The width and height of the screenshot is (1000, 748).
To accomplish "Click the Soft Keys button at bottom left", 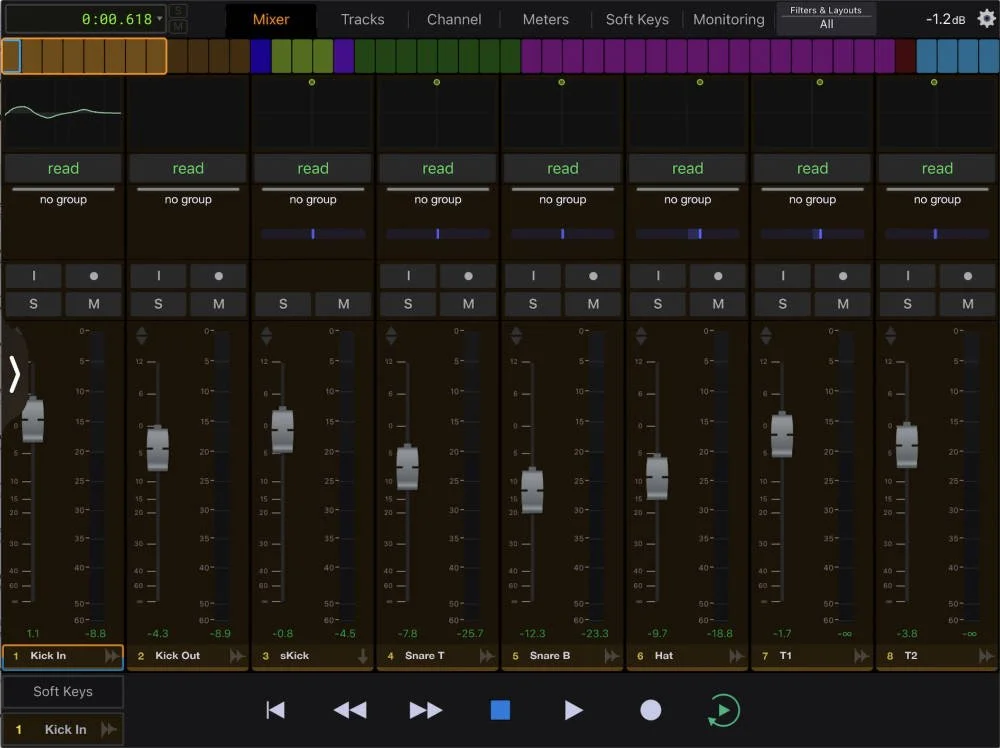I will tap(63, 691).
